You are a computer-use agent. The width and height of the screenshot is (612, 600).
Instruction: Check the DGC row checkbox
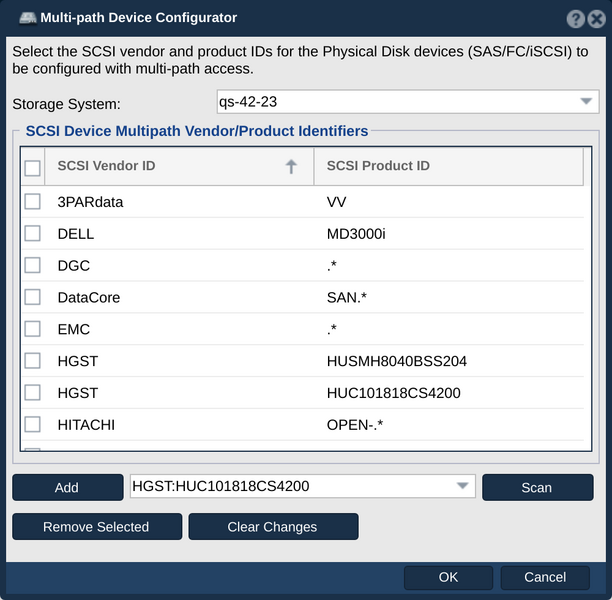[x=32, y=265]
